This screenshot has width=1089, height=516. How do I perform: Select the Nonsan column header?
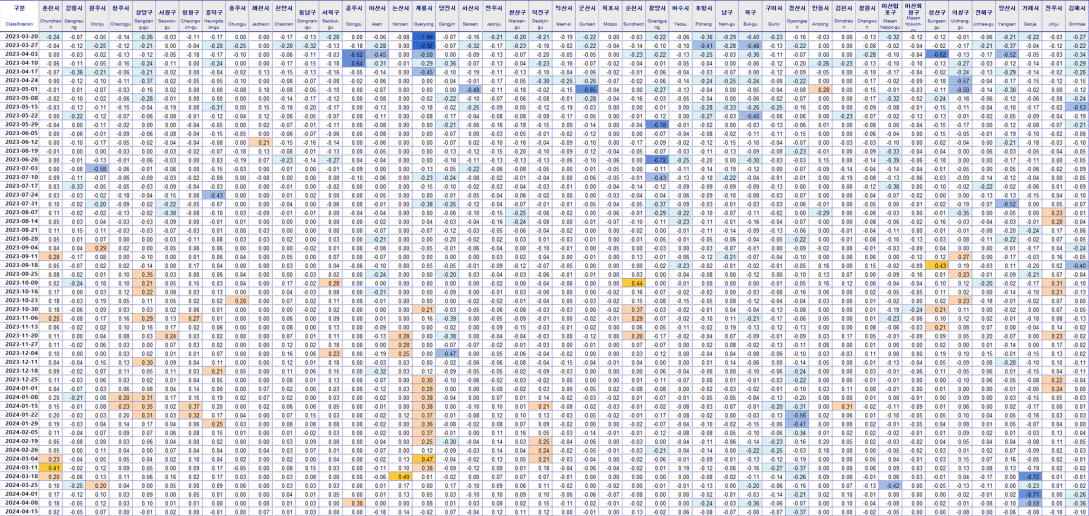coord(401,17)
